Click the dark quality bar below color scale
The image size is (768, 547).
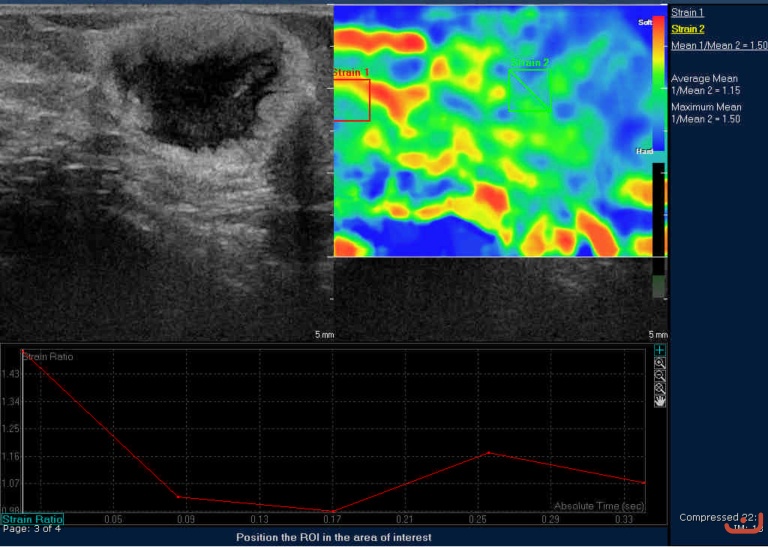point(657,210)
